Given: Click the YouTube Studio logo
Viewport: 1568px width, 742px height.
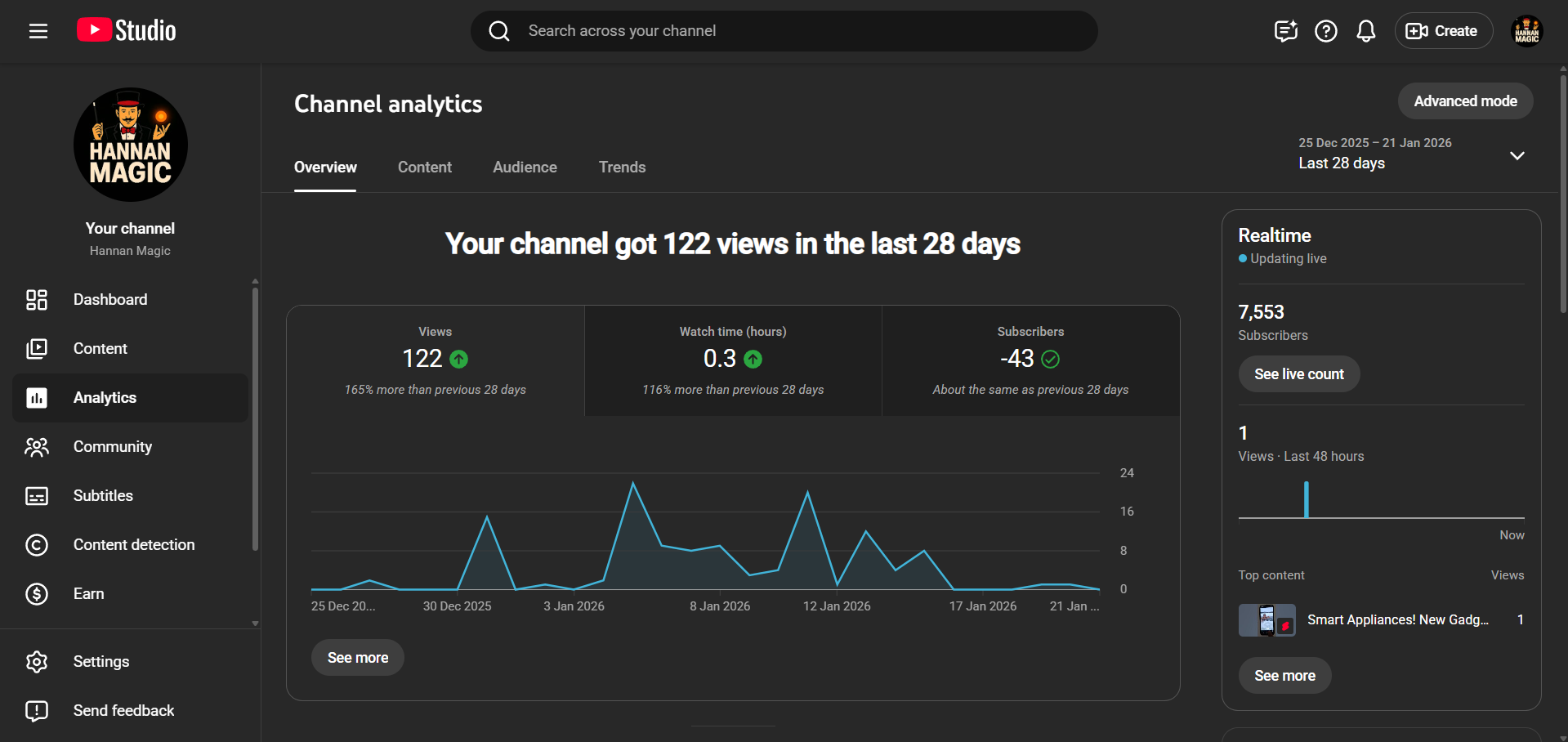Looking at the screenshot, I should [127, 31].
